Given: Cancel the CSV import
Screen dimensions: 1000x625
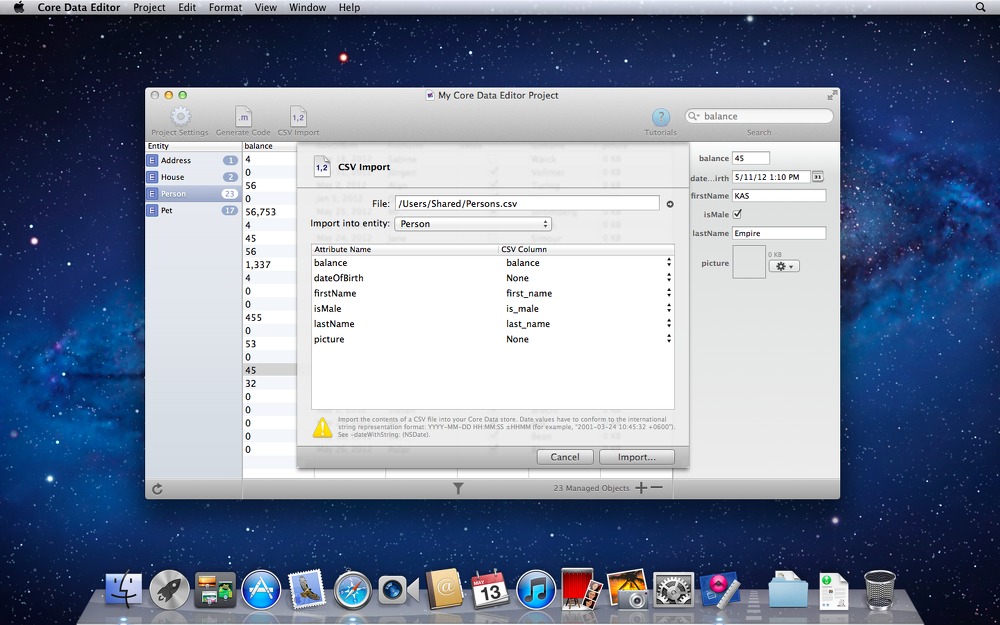Looking at the screenshot, I should (565, 457).
